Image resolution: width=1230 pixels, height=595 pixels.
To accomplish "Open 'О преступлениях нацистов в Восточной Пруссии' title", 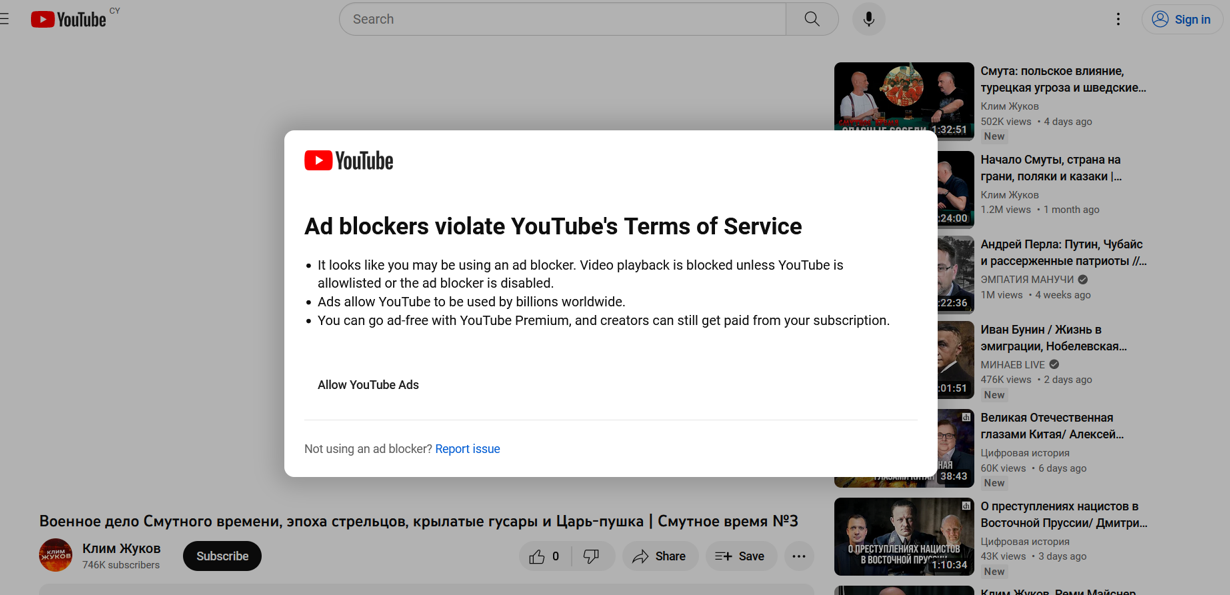I will point(1064,515).
